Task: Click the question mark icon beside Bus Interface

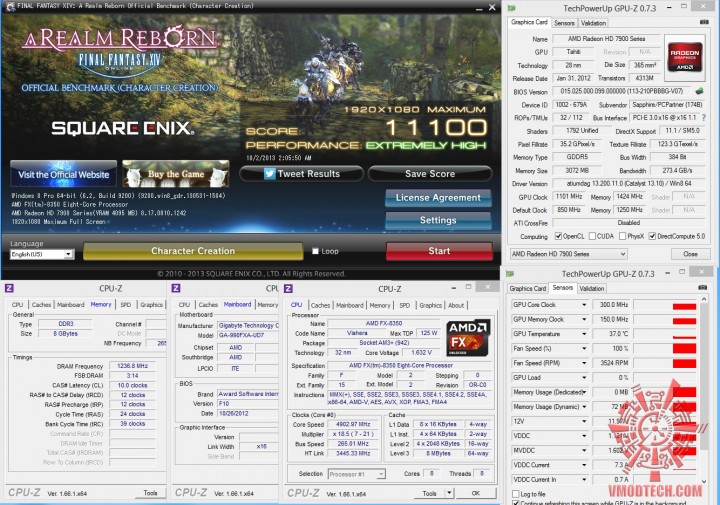Action: pyautogui.click(x=704, y=118)
